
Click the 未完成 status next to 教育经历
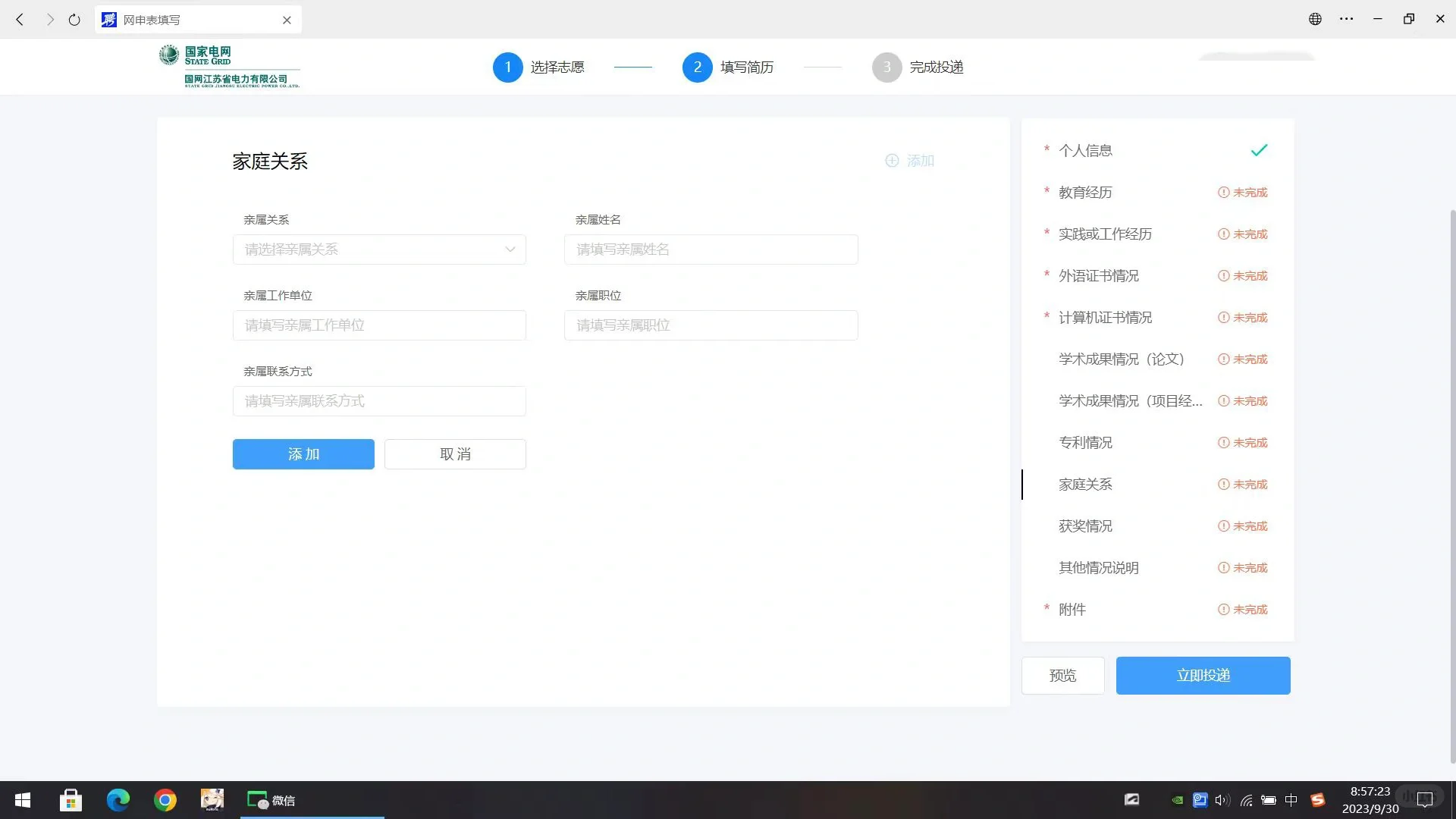1243,193
